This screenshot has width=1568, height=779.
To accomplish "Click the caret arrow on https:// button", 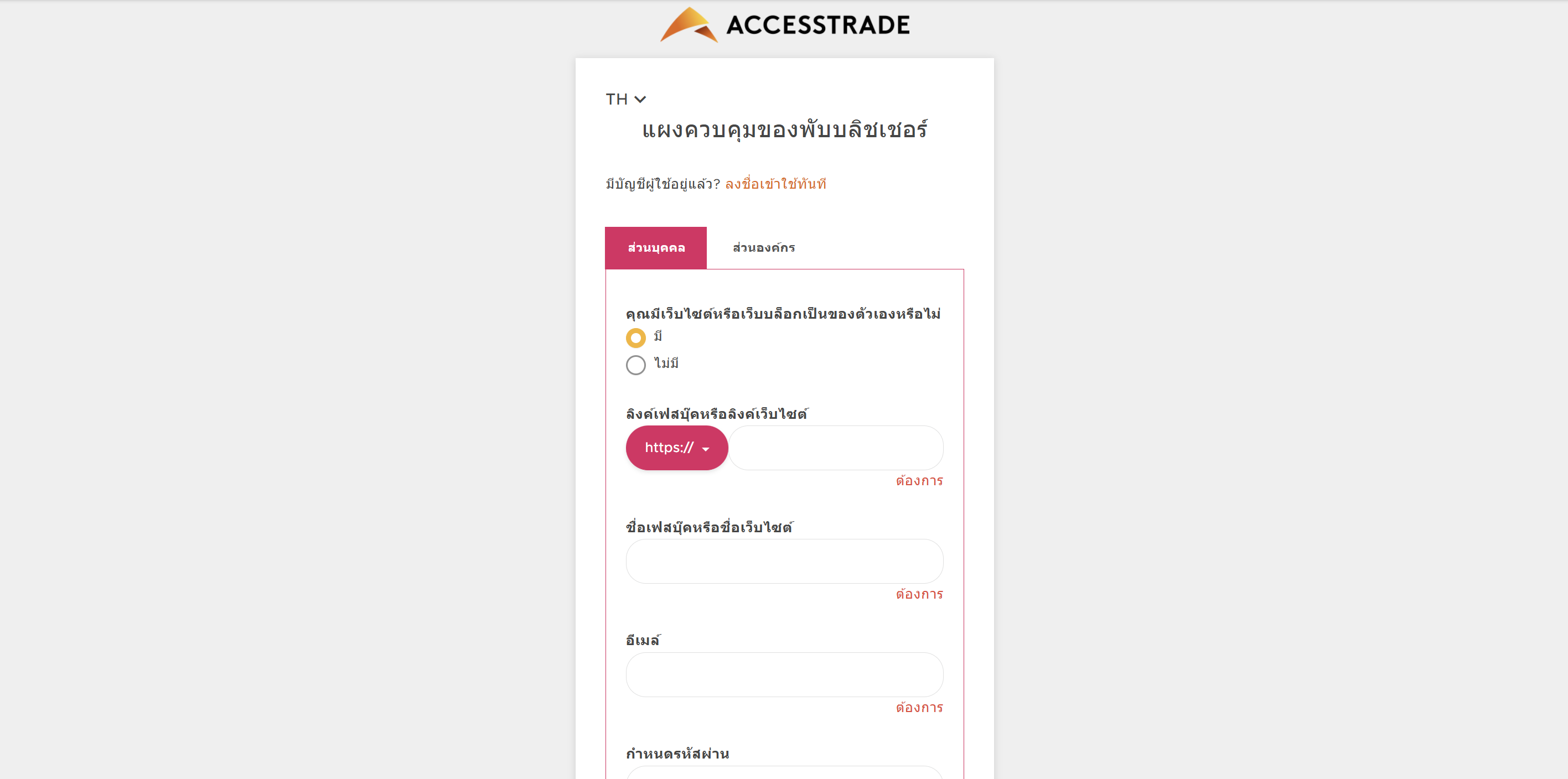I will pyautogui.click(x=706, y=449).
